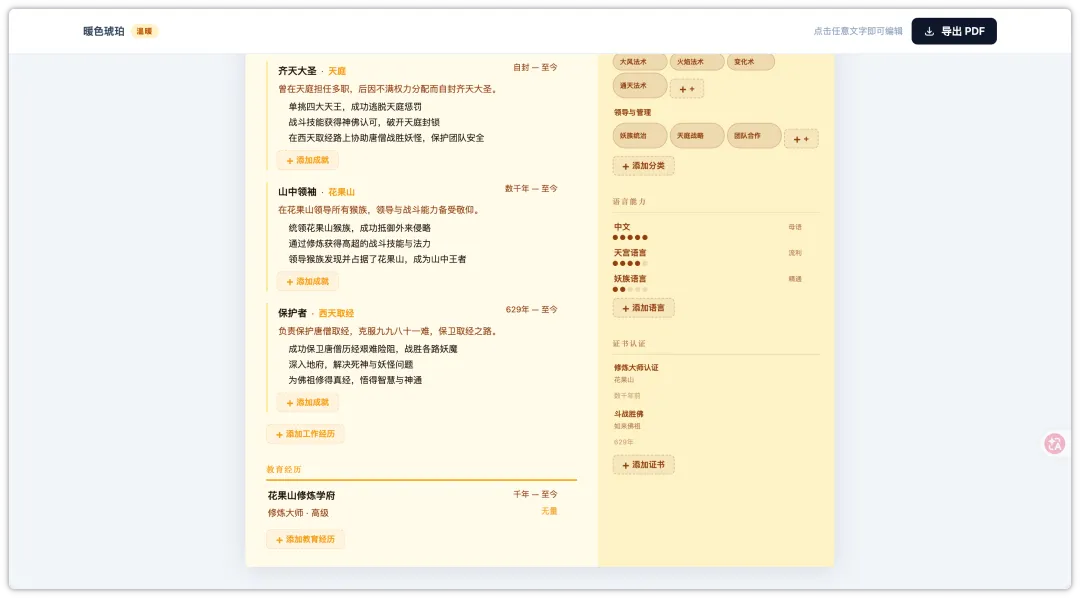
Task: Edit the bullet 通过修炼获得高超的战斗技能与法力
Action: coord(360,243)
